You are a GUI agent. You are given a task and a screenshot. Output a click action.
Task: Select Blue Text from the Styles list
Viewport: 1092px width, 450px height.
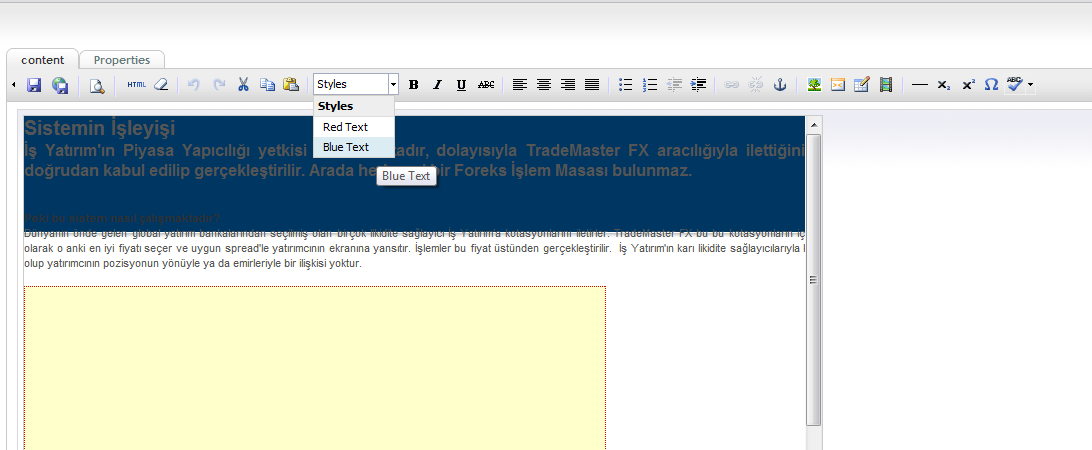coord(346,147)
